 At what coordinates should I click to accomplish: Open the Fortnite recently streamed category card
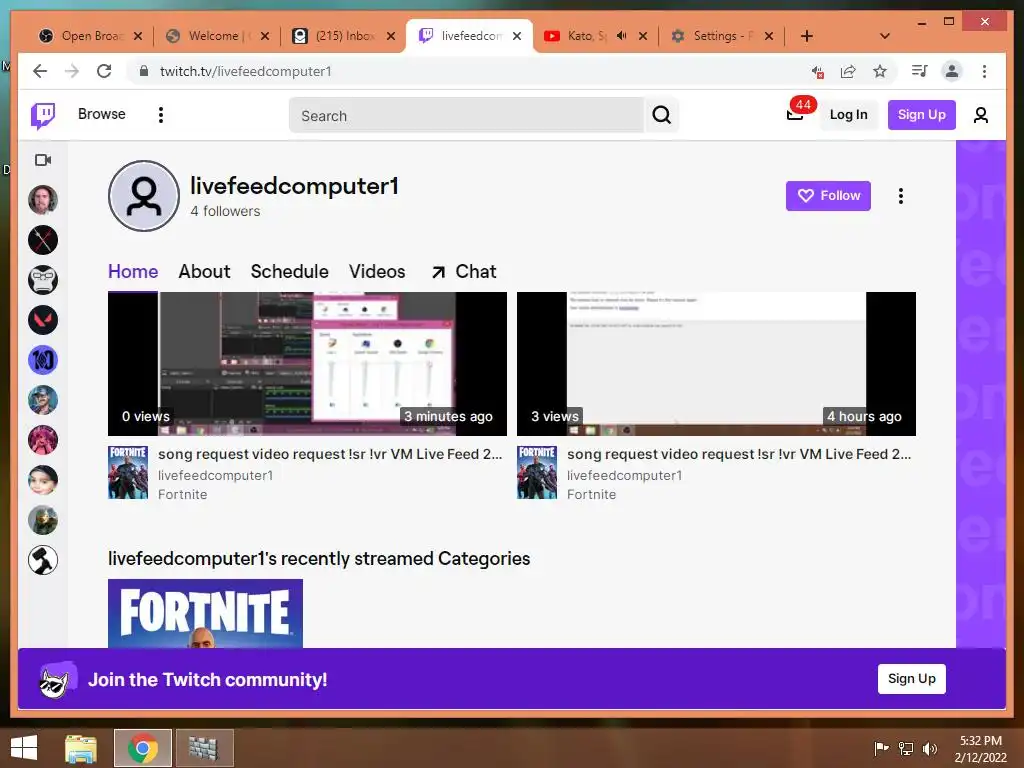coord(205,613)
